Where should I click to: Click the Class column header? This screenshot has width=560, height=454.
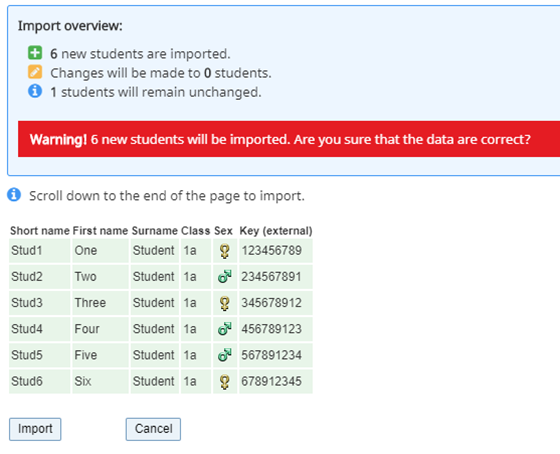click(x=195, y=231)
